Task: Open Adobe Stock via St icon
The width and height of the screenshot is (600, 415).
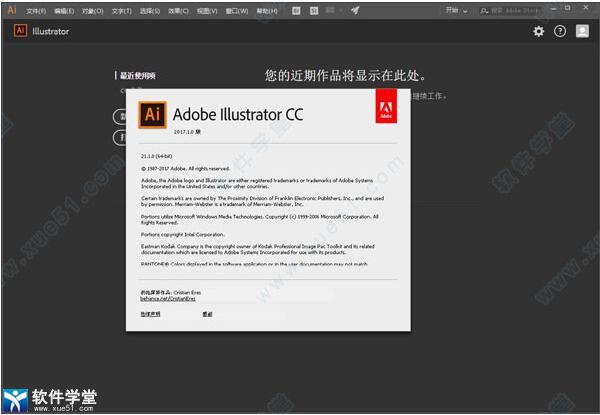Action: coord(314,11)
